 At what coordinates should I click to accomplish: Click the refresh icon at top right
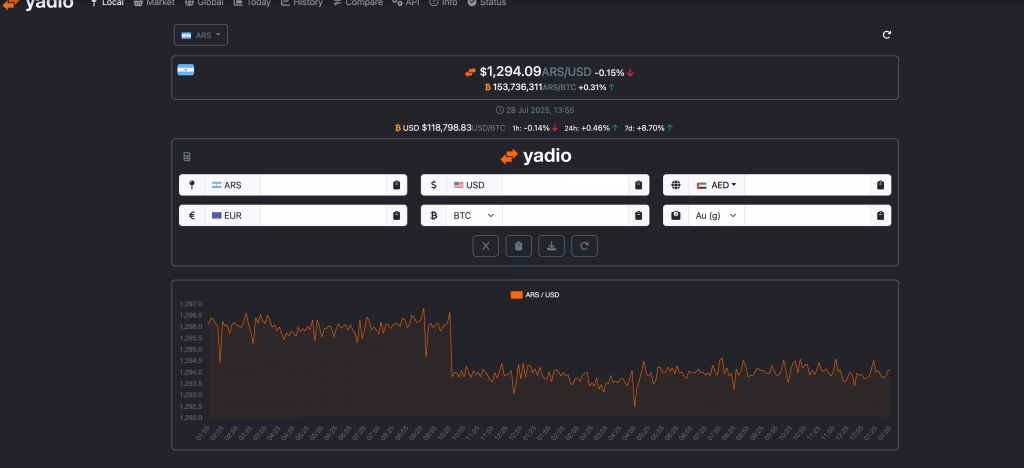886,35
